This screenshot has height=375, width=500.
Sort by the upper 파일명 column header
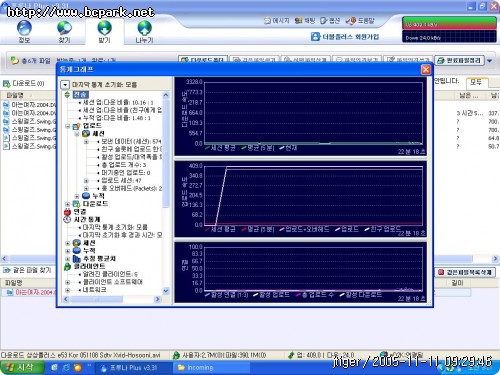(28, 95)
